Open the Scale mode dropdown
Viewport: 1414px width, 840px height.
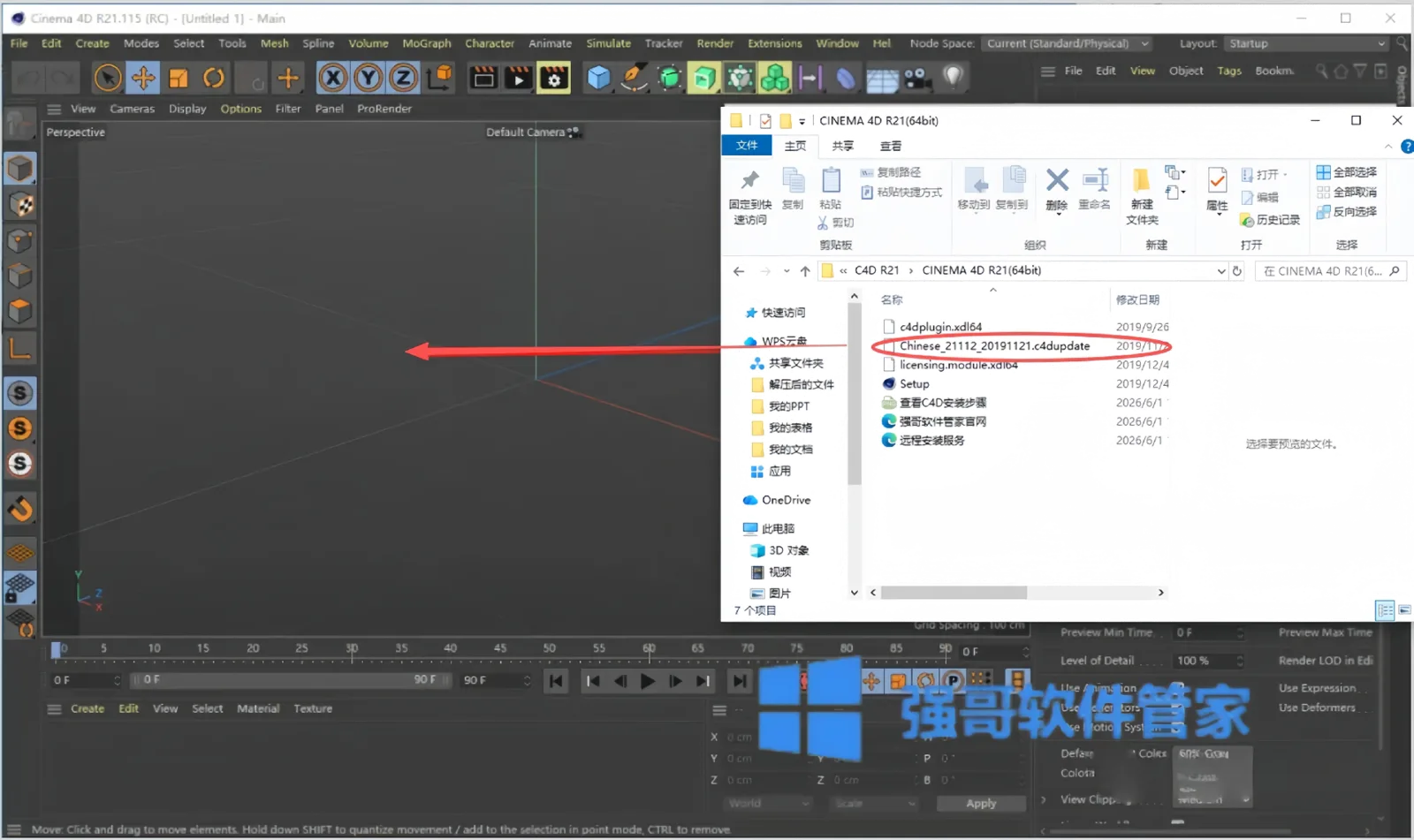tap(873, 803)
